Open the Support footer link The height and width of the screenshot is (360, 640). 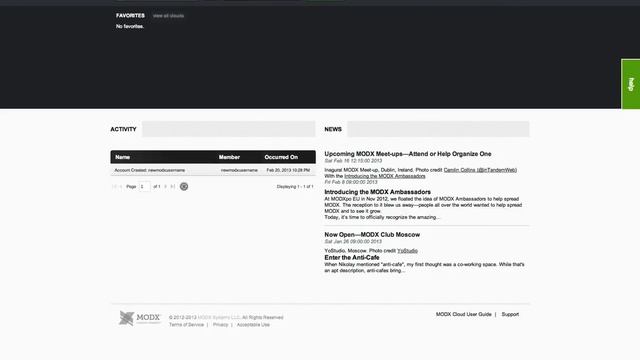(510, 315)
